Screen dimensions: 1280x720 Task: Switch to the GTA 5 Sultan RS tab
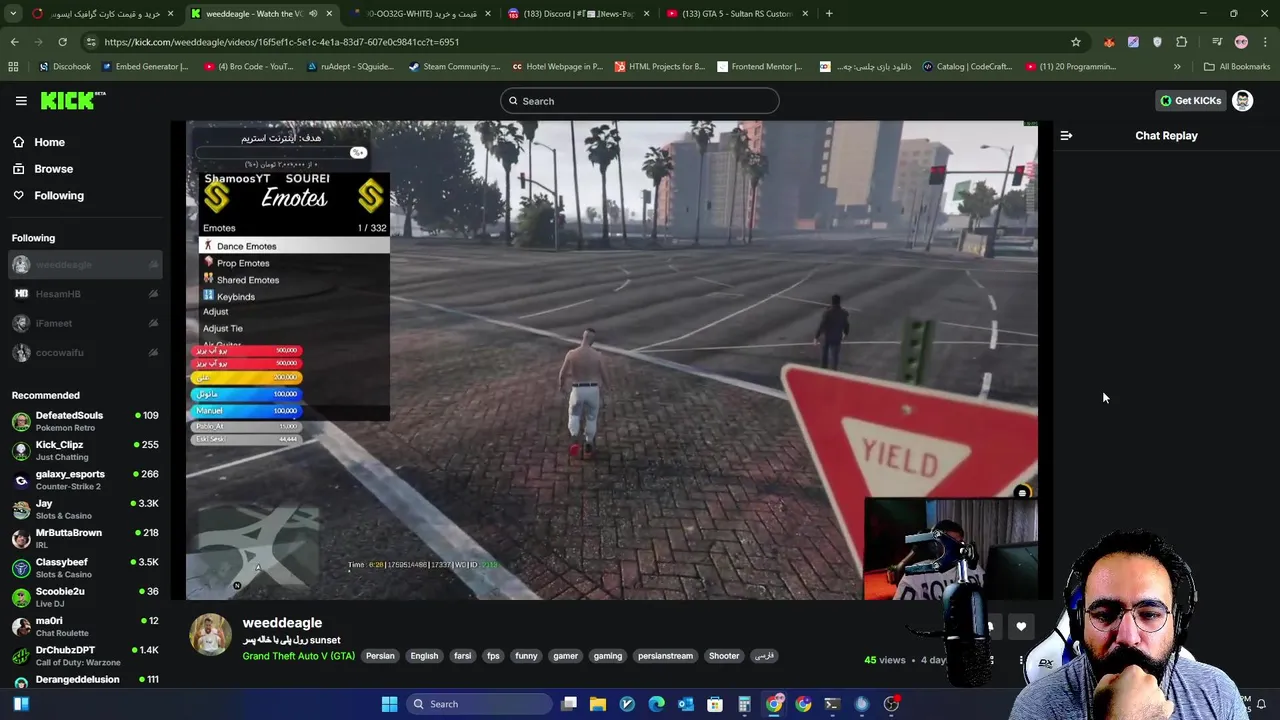(x=738, y=14)
